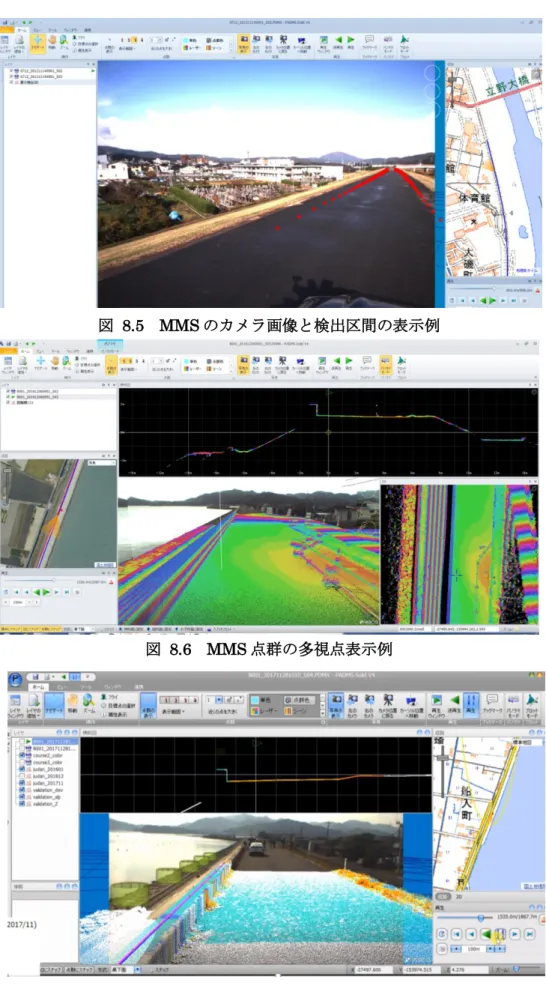
Task: Select レーザー coloring in bottom window
Action: (264, 711)
